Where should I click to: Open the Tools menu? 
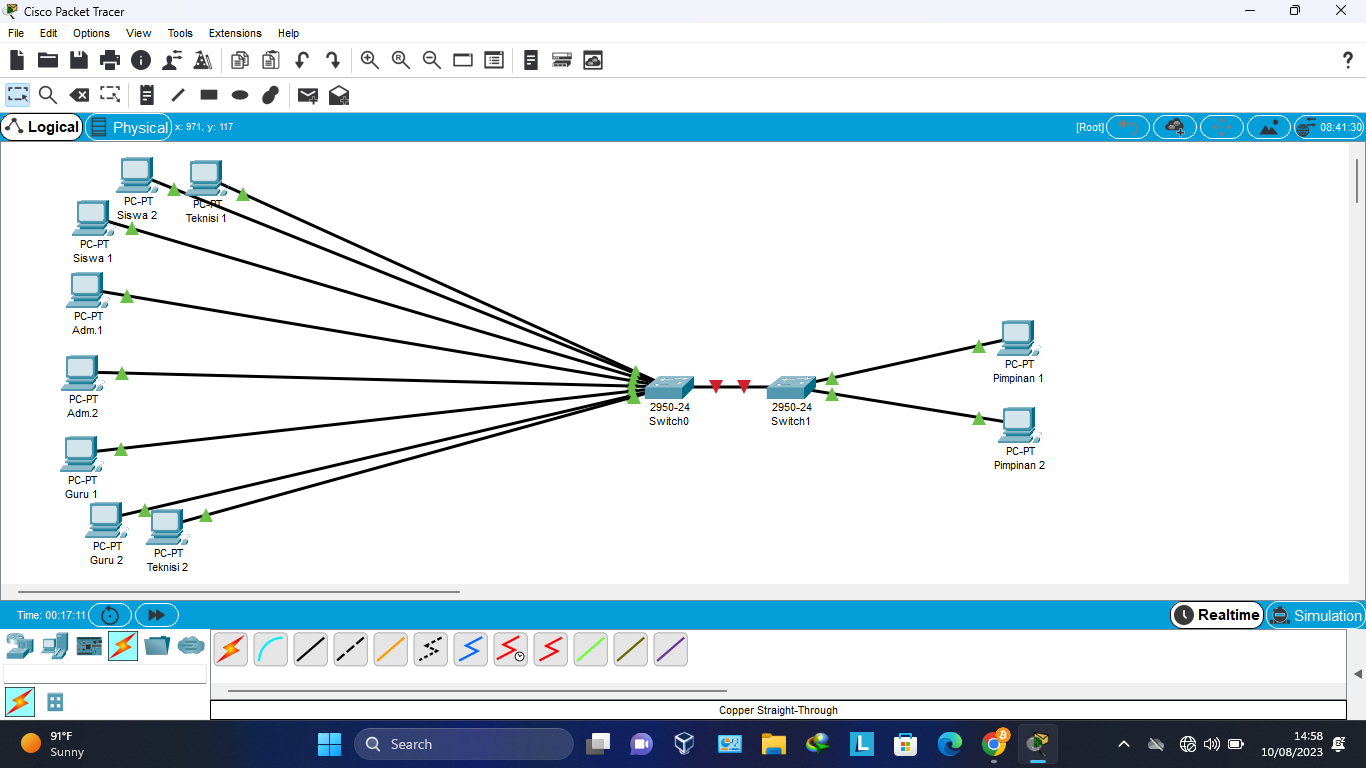tap(180, 33)
